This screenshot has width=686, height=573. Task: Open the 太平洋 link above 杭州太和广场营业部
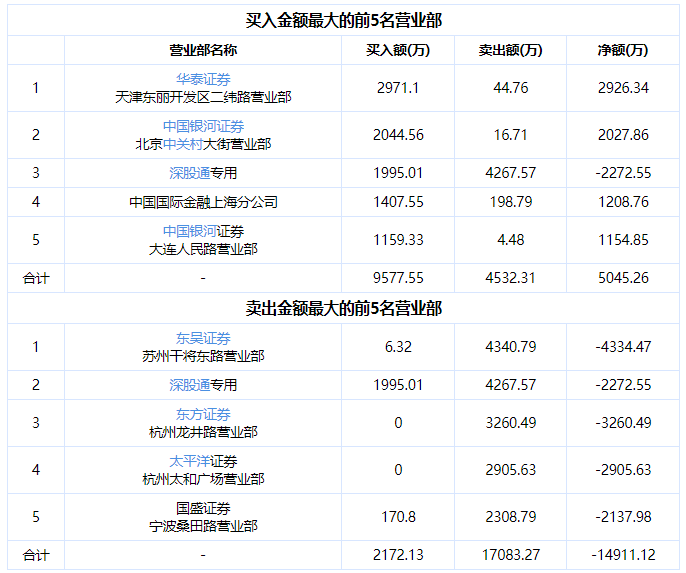pyautogui.click(x=189, y=461)
